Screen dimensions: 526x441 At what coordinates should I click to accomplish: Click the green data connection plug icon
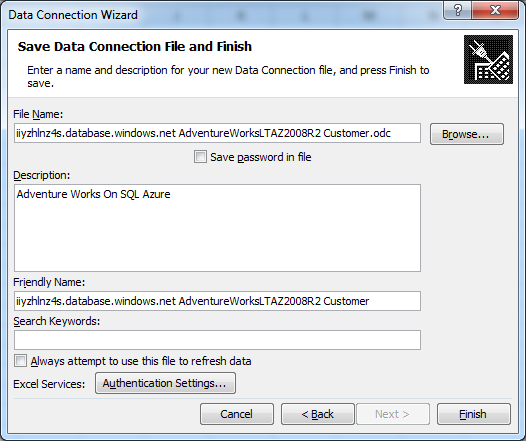488,59
